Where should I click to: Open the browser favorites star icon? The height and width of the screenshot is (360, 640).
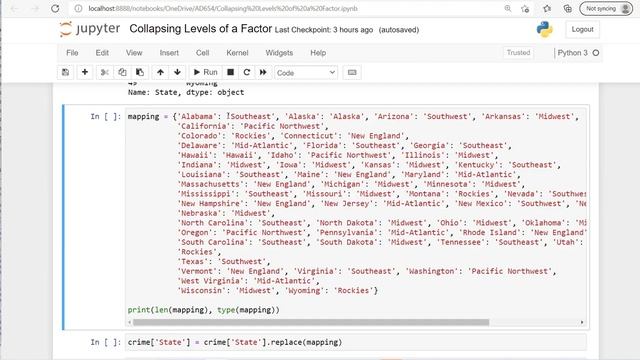coord(547,8)
